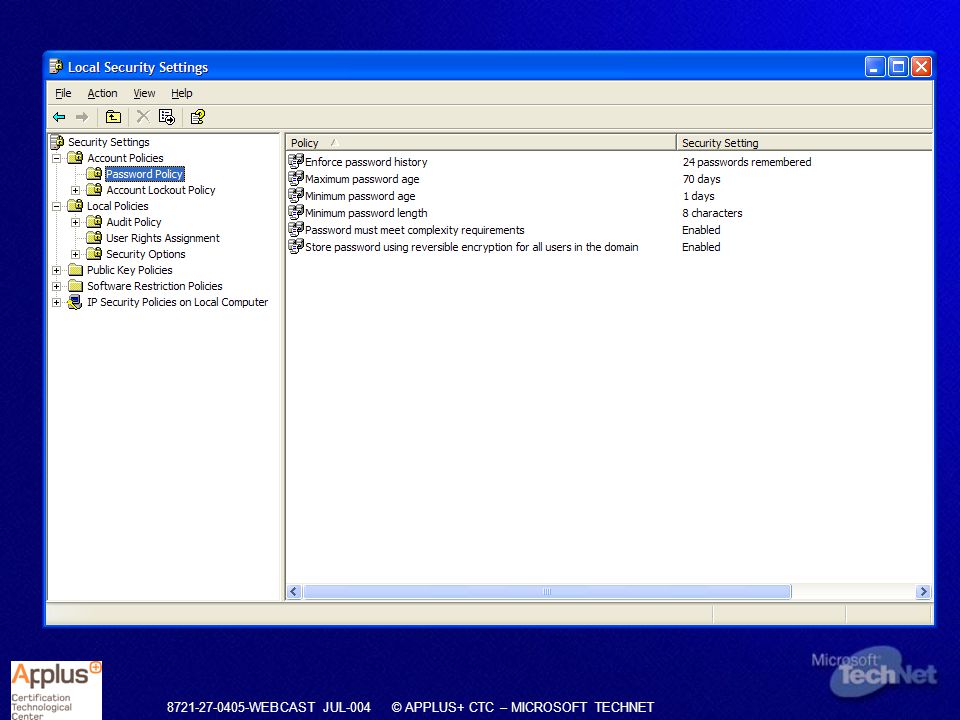Select the Enforce password history row text
Screen dimensions: 960x720
(366, 162)
